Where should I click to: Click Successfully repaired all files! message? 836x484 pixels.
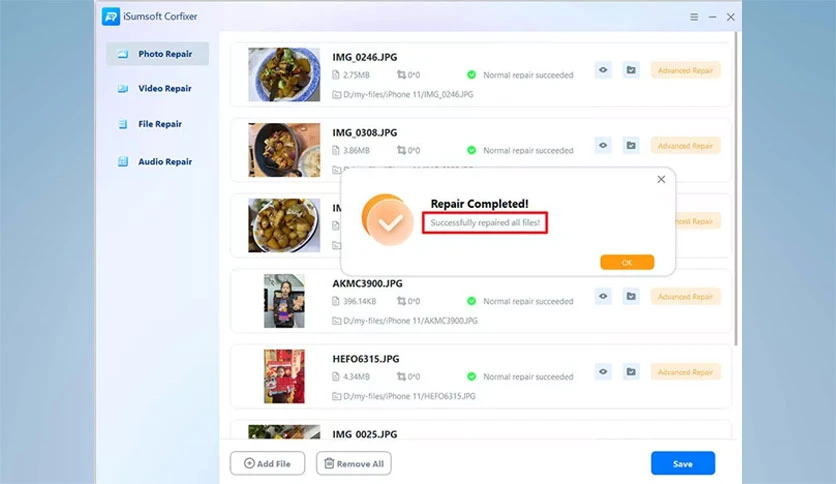pos(485,222)
